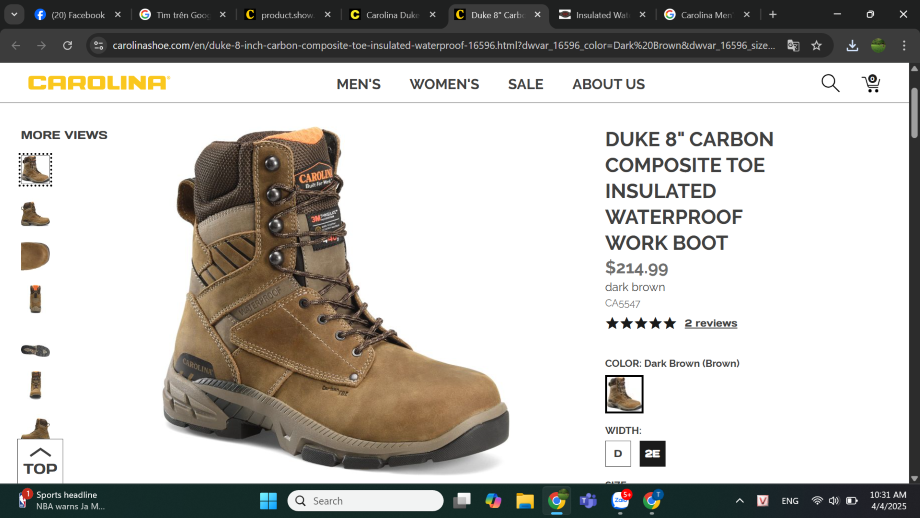The width and height of the screenshot is (920, 518).
Task: Open Microsoft Teams from the taskbar
Action: click(x=588, y=501)
